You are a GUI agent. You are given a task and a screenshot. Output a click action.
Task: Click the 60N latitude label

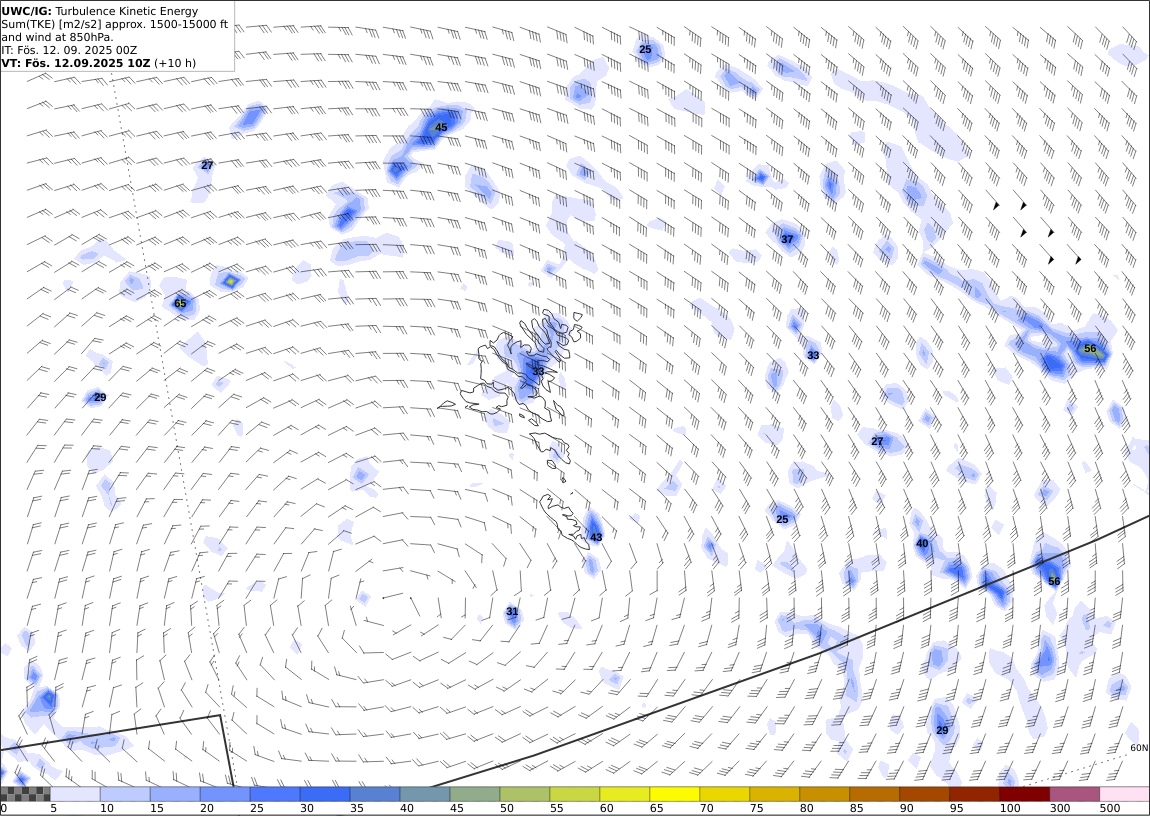pyautogui.click(x=1139, y=748)
